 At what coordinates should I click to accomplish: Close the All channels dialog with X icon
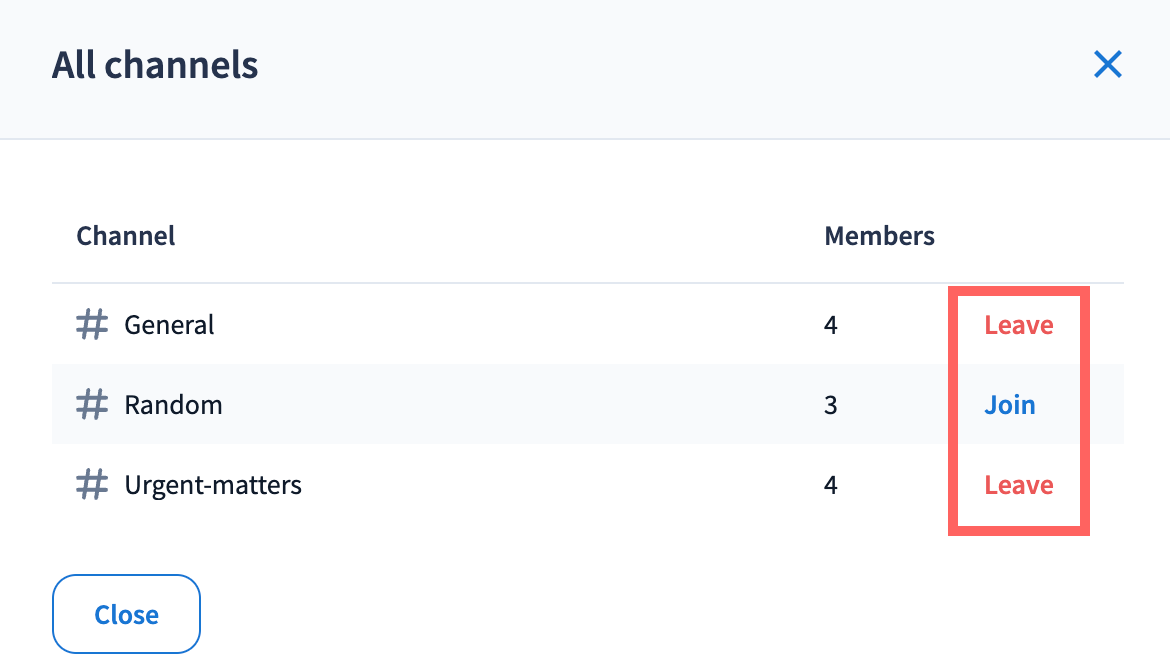click(x=1108, y=65)
